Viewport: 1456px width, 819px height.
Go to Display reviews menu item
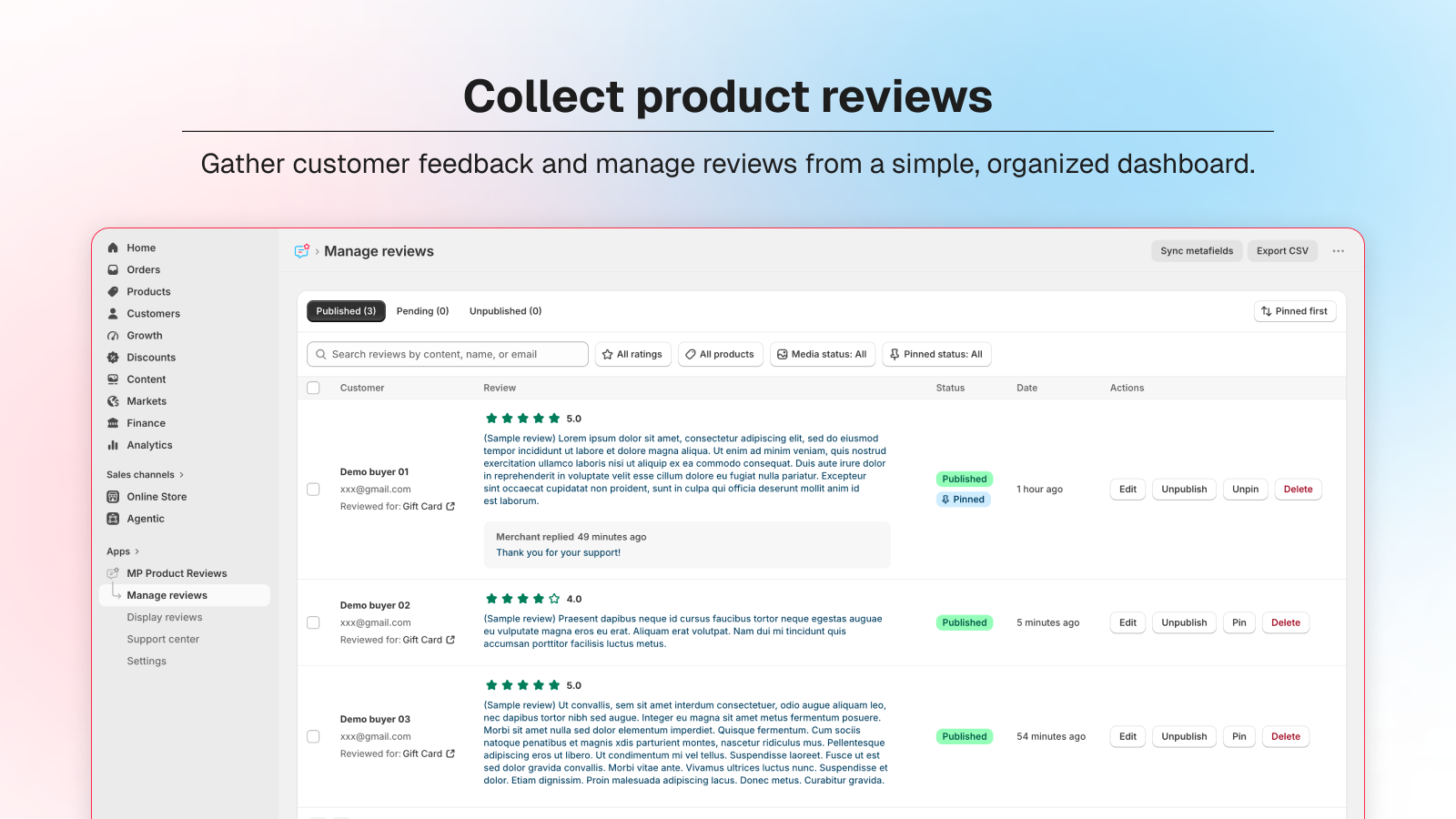[165, 617]
